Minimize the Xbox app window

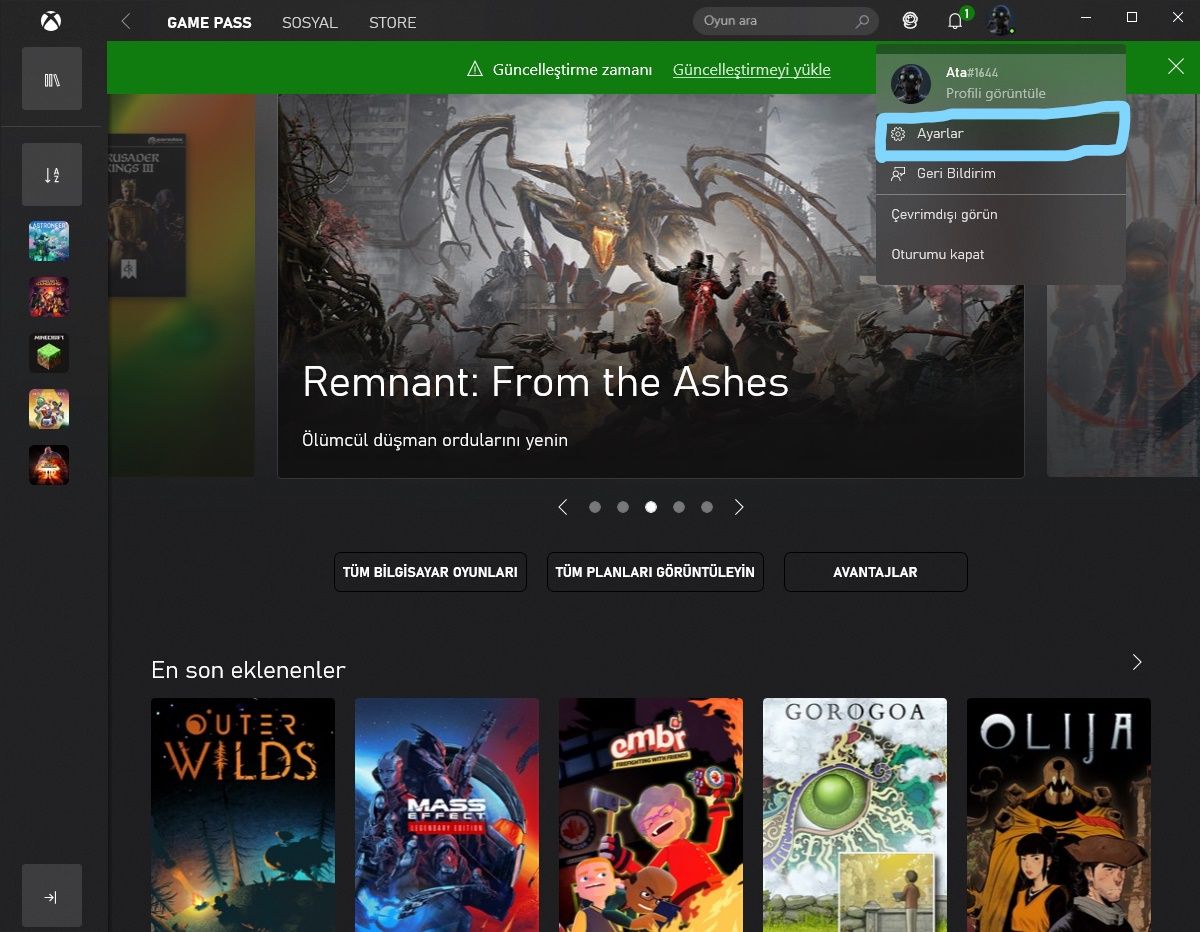pos(1087,17)
